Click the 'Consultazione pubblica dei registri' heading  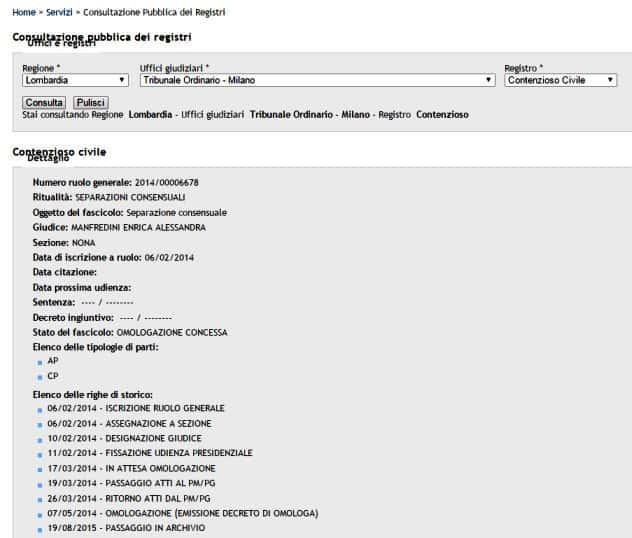tap(102, 37)
